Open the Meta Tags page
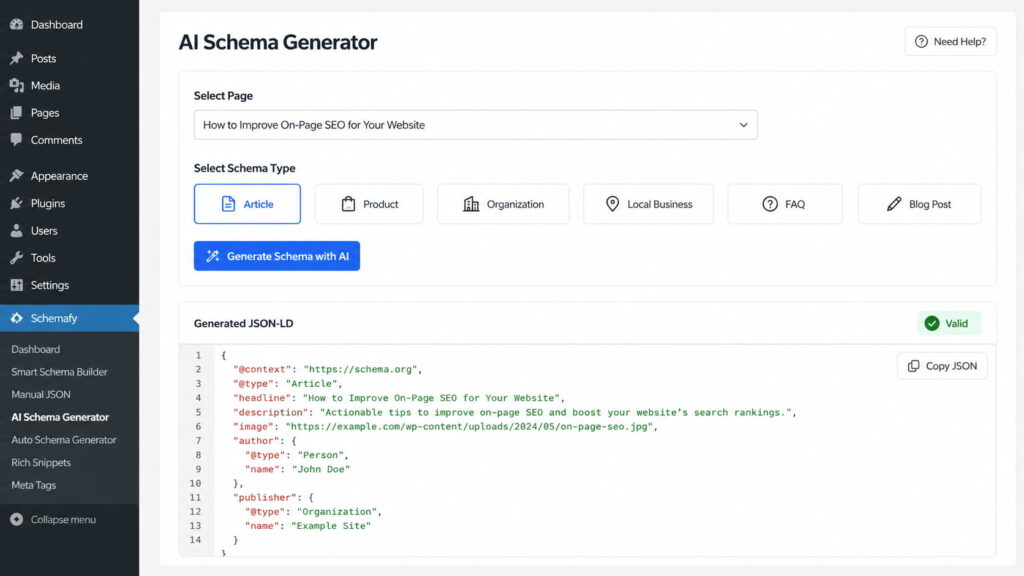 pyautogui.click(x=33, y=485)
